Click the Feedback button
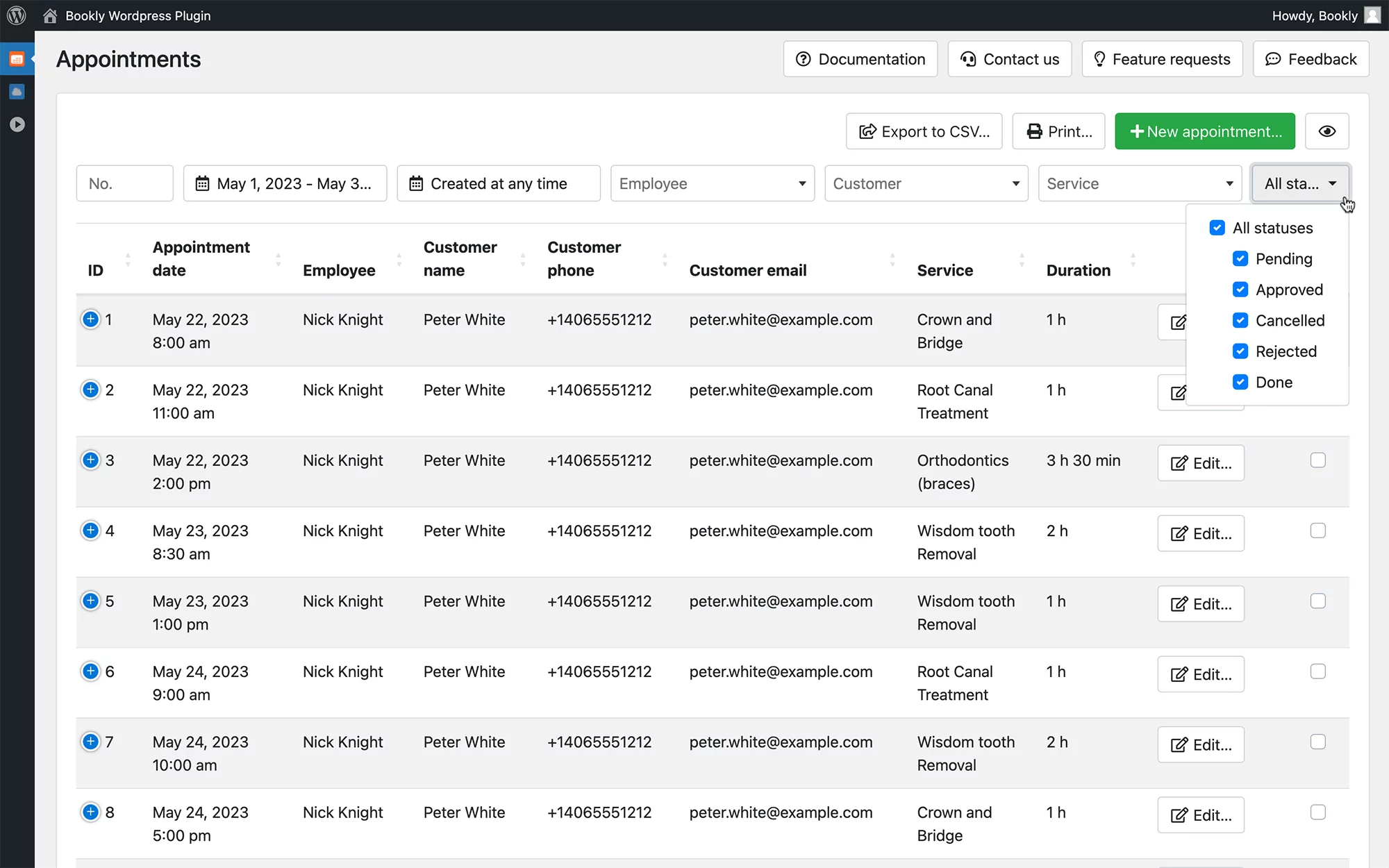Screen dimensions: 1389x868 [x=1311, y=59]
